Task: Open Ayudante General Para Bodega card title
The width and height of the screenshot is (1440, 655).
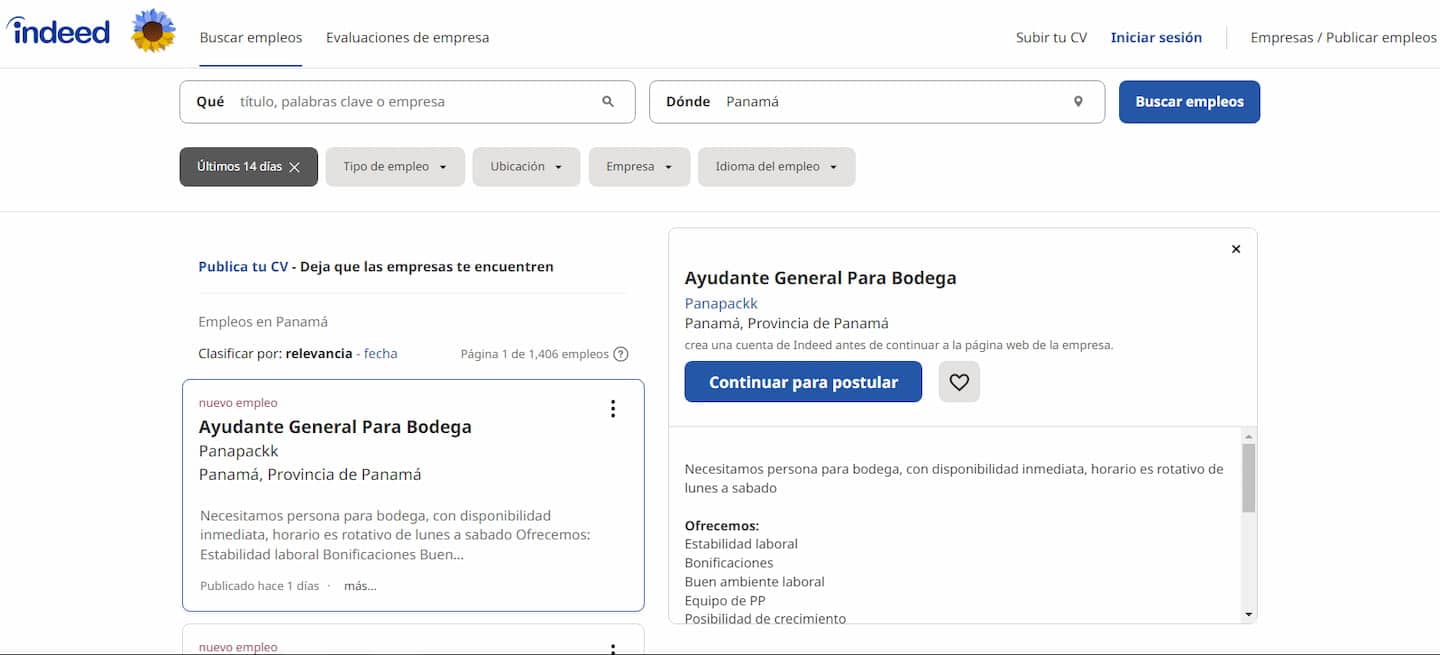Action: coord(335,427)
